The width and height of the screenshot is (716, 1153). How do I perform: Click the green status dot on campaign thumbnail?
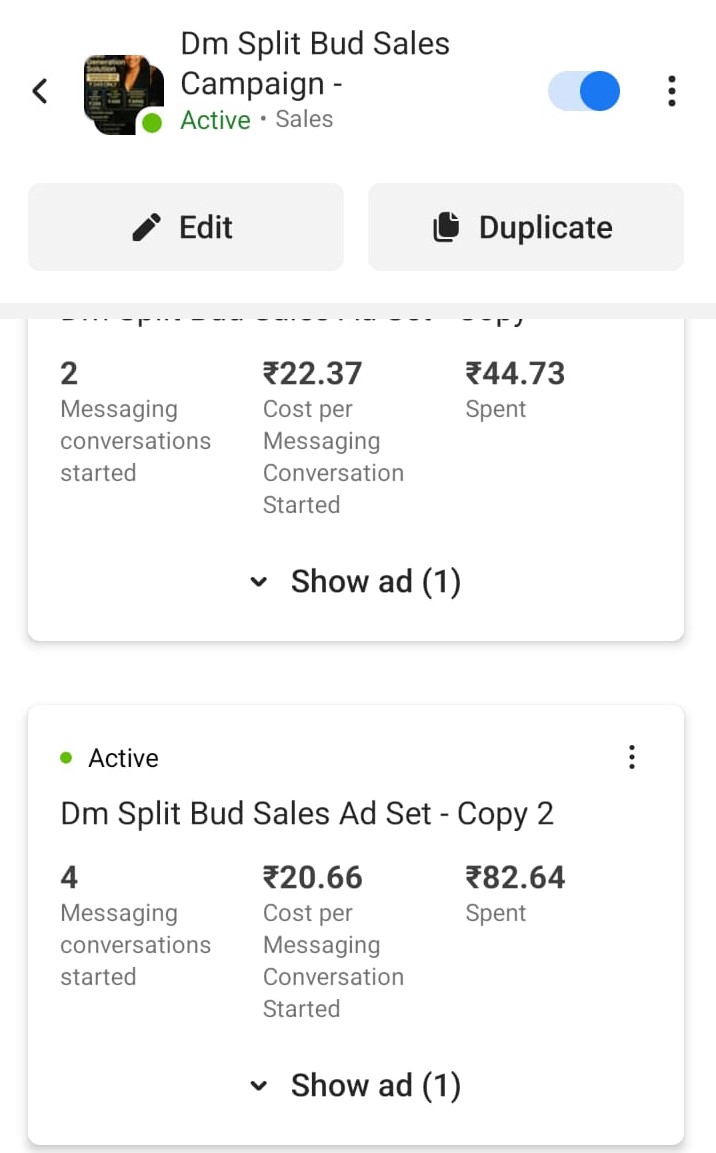pyautogui.click(x=152, y=123)
